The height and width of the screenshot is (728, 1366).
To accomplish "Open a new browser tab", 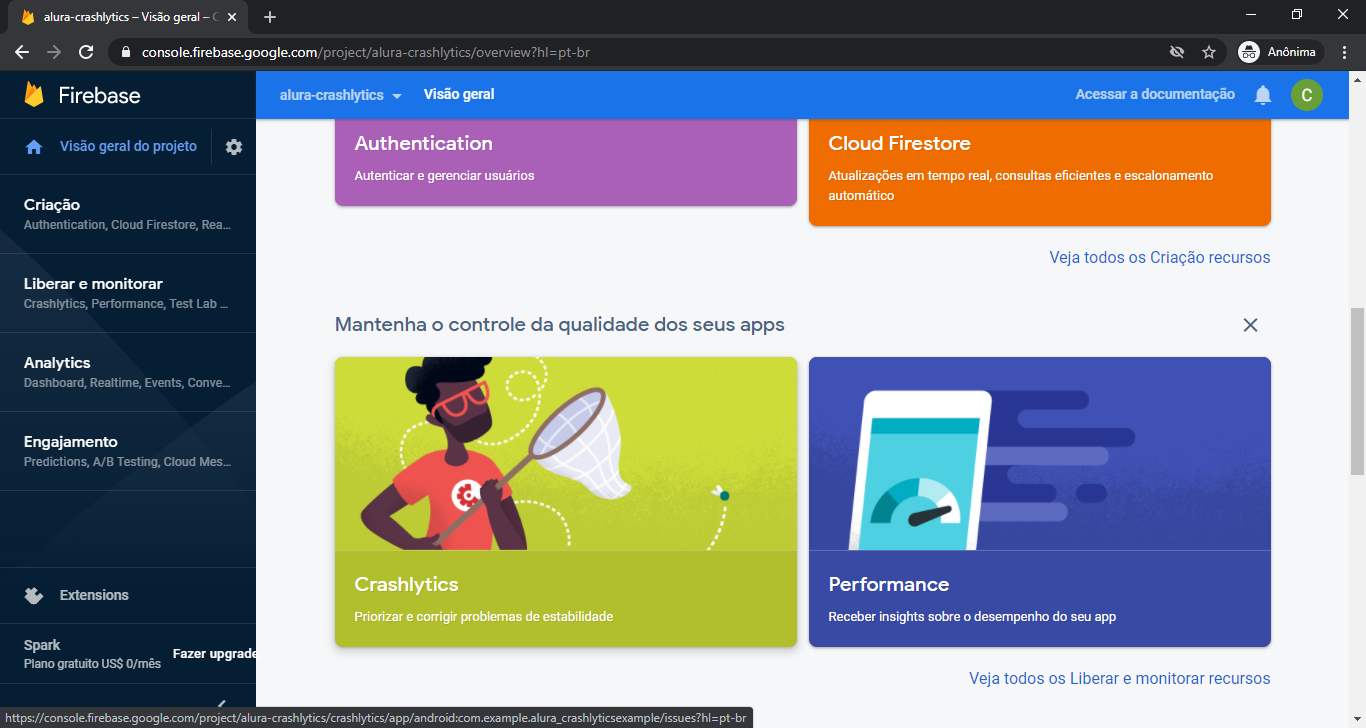I will pos(270,17).
